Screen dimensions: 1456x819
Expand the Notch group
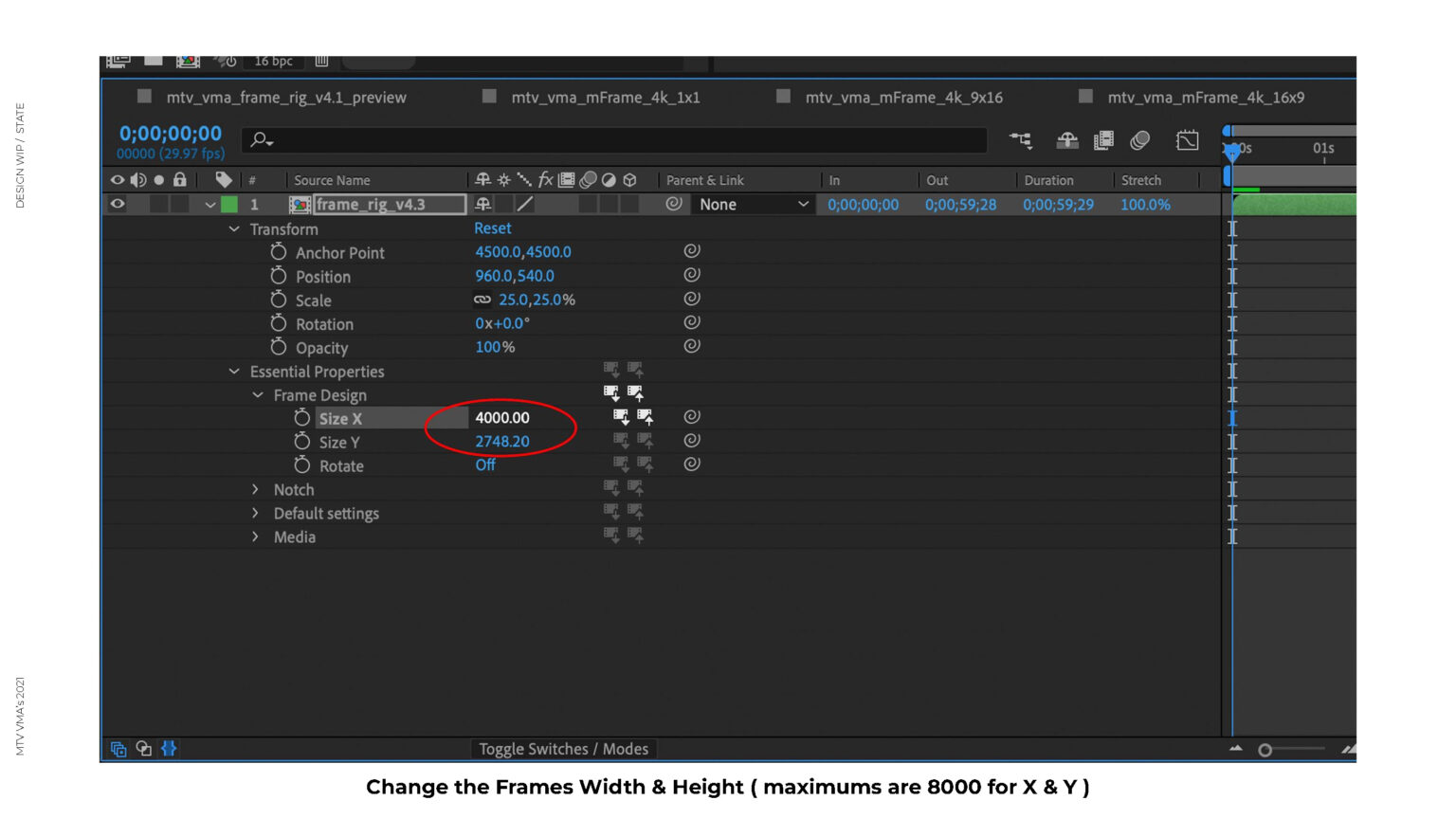coord(255,489)
